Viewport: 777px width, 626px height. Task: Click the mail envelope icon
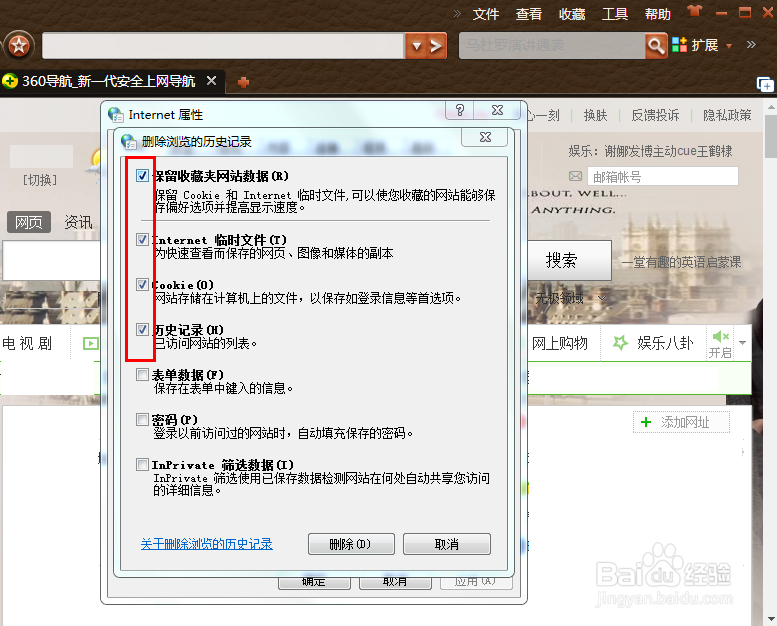coord(575,176)
